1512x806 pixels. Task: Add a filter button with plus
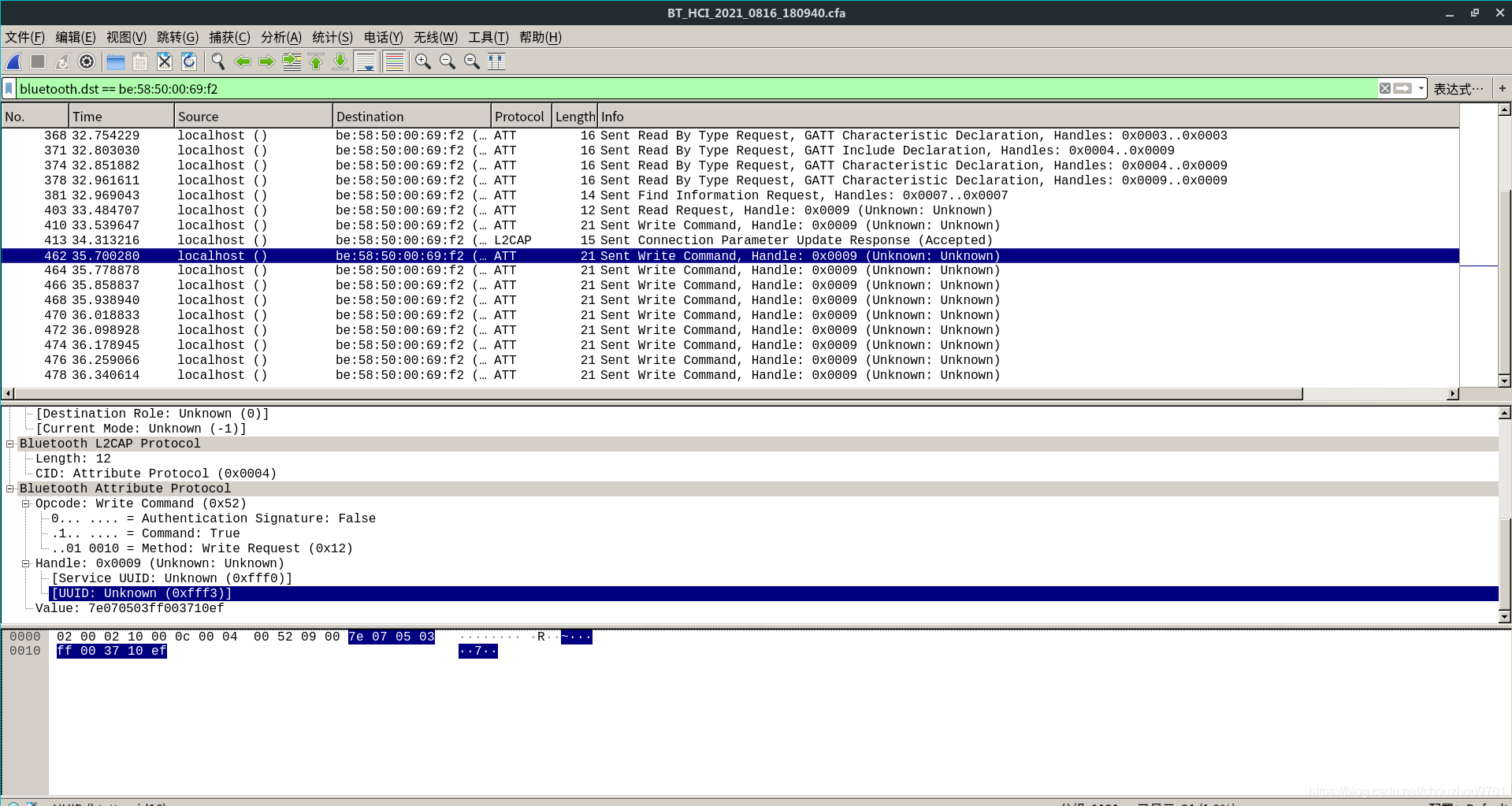point(1502,88)
